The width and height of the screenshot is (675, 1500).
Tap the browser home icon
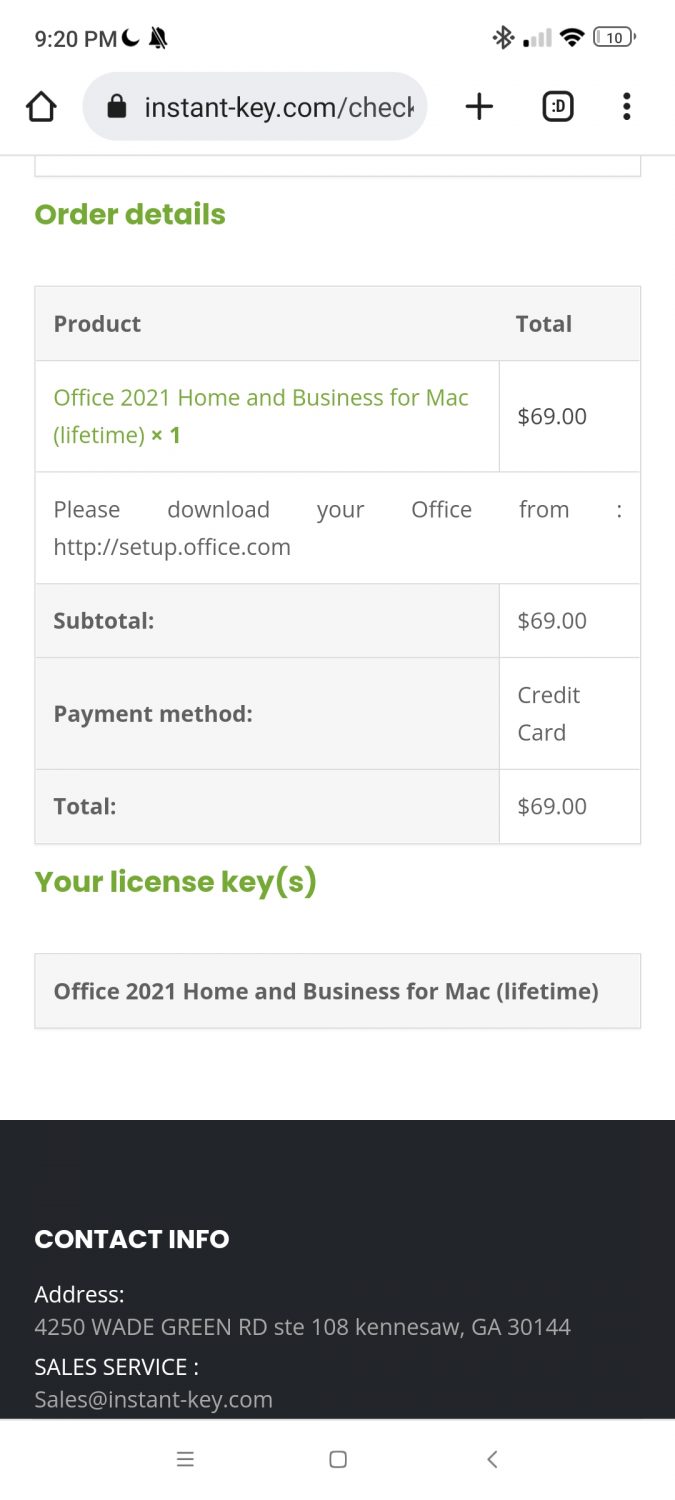(41, 107)
